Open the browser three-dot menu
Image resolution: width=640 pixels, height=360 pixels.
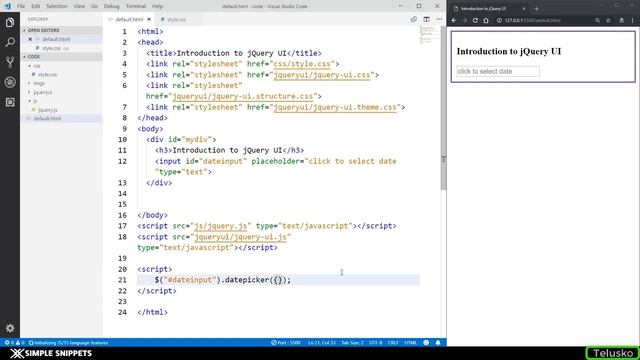point(633,20)
